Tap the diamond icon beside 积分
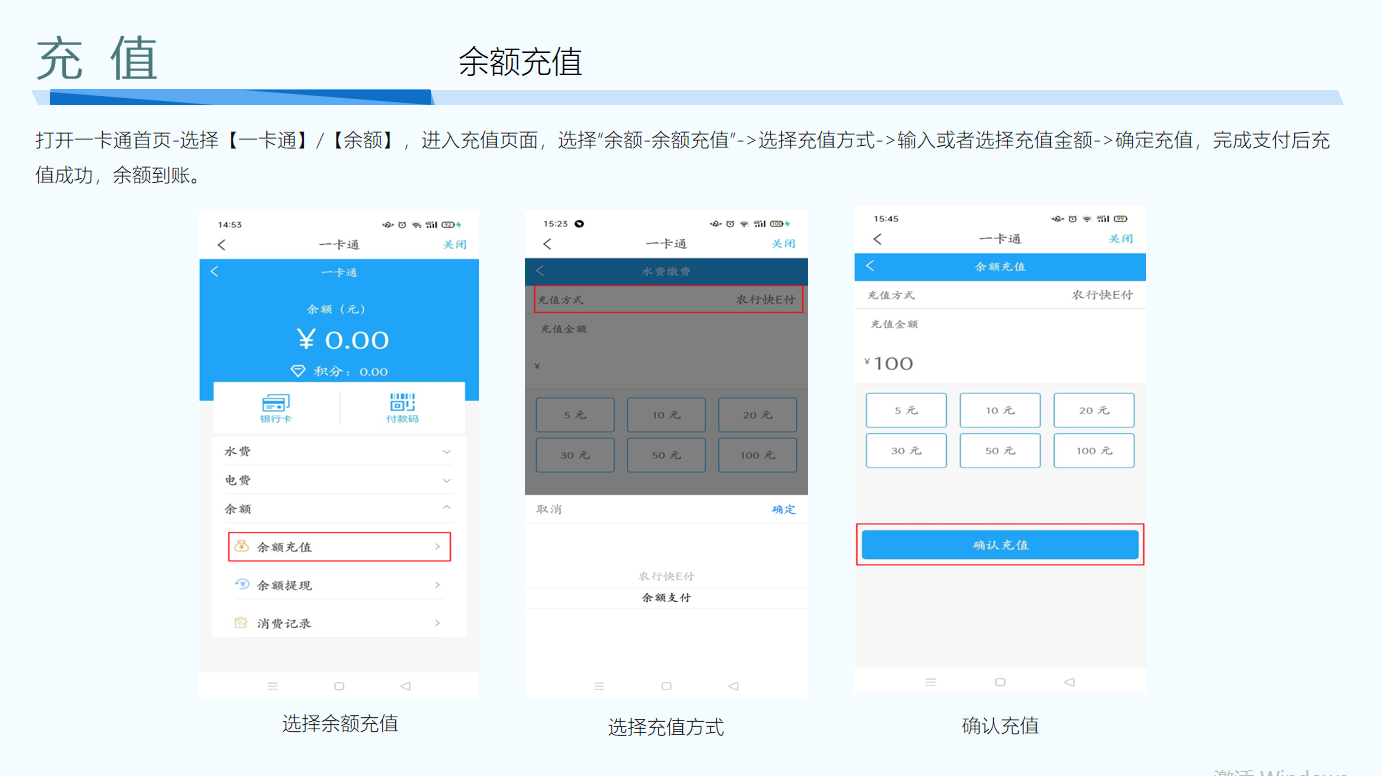 [298, 371]
